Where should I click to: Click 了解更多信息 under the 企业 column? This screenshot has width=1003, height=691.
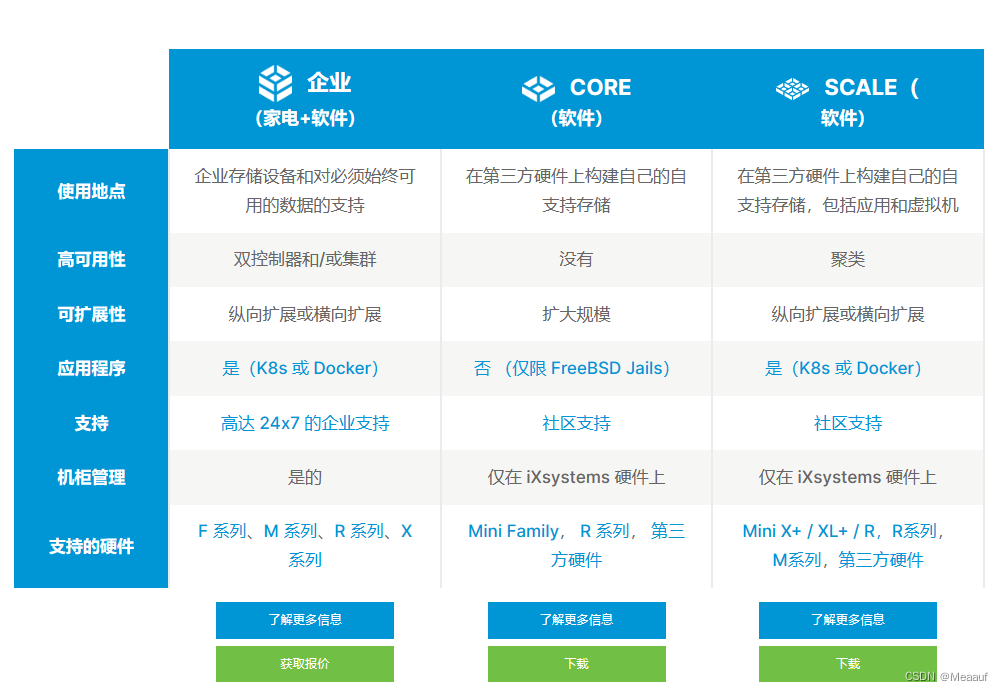(x=304, y=620)
